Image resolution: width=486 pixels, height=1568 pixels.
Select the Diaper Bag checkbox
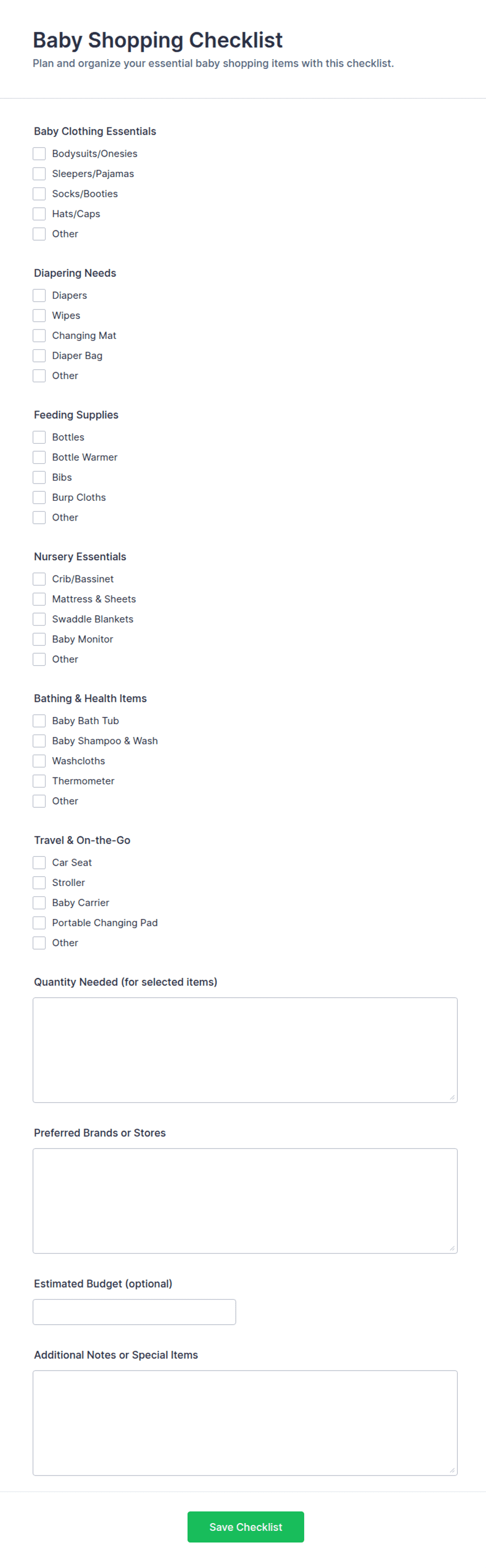(x=39, y=356)
